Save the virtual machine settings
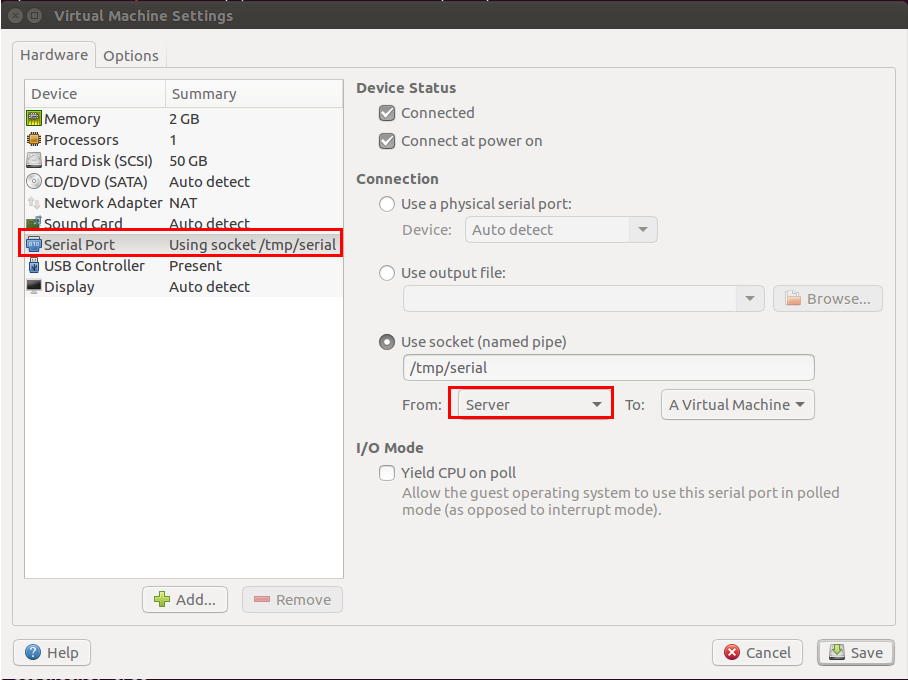Image resolution: width=908 pixels, height=680 pixels. pyautogui.click(x=855, y=653)
